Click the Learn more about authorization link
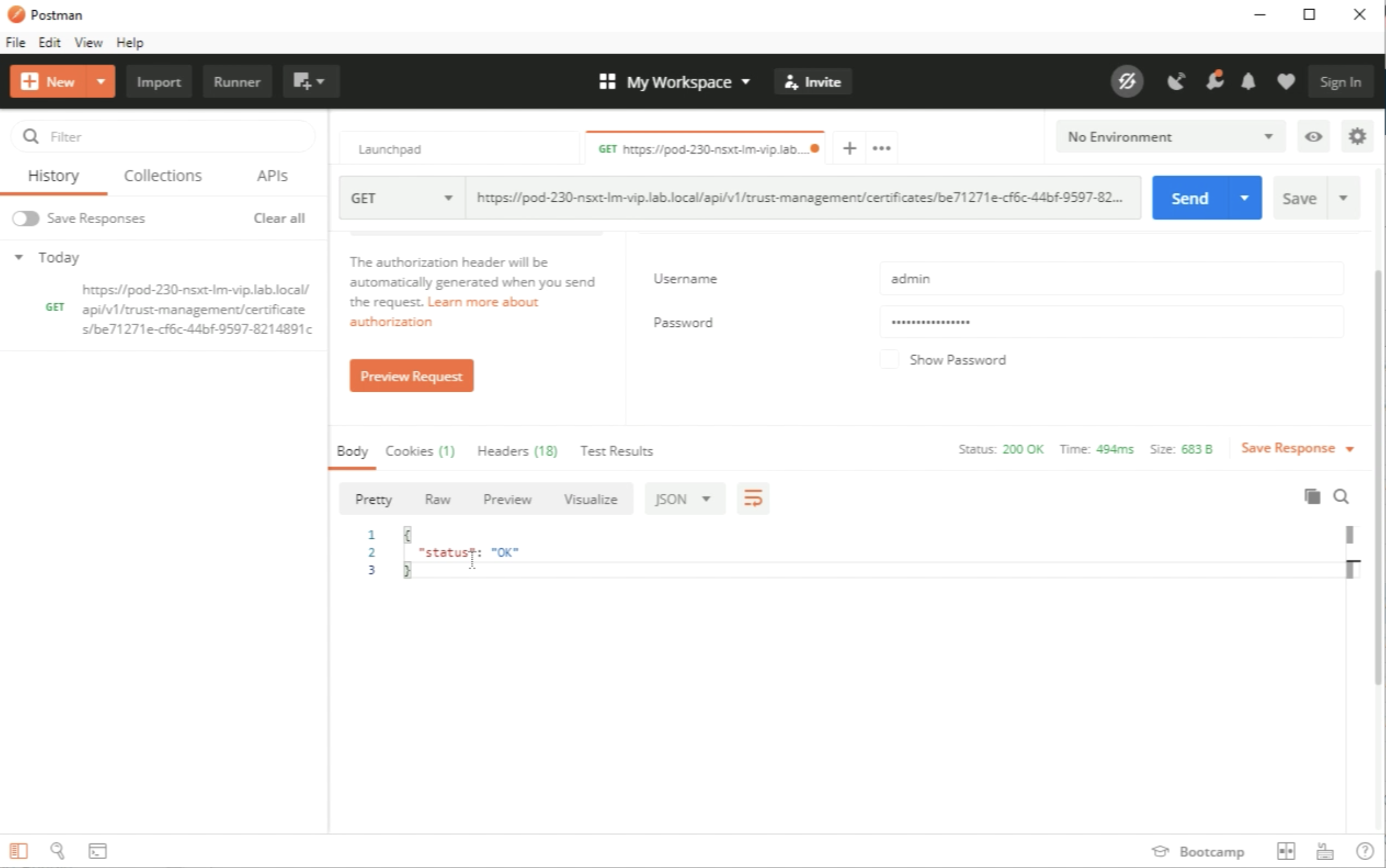The width and height of the screenshot is (1386, 868). coord(482,302)
